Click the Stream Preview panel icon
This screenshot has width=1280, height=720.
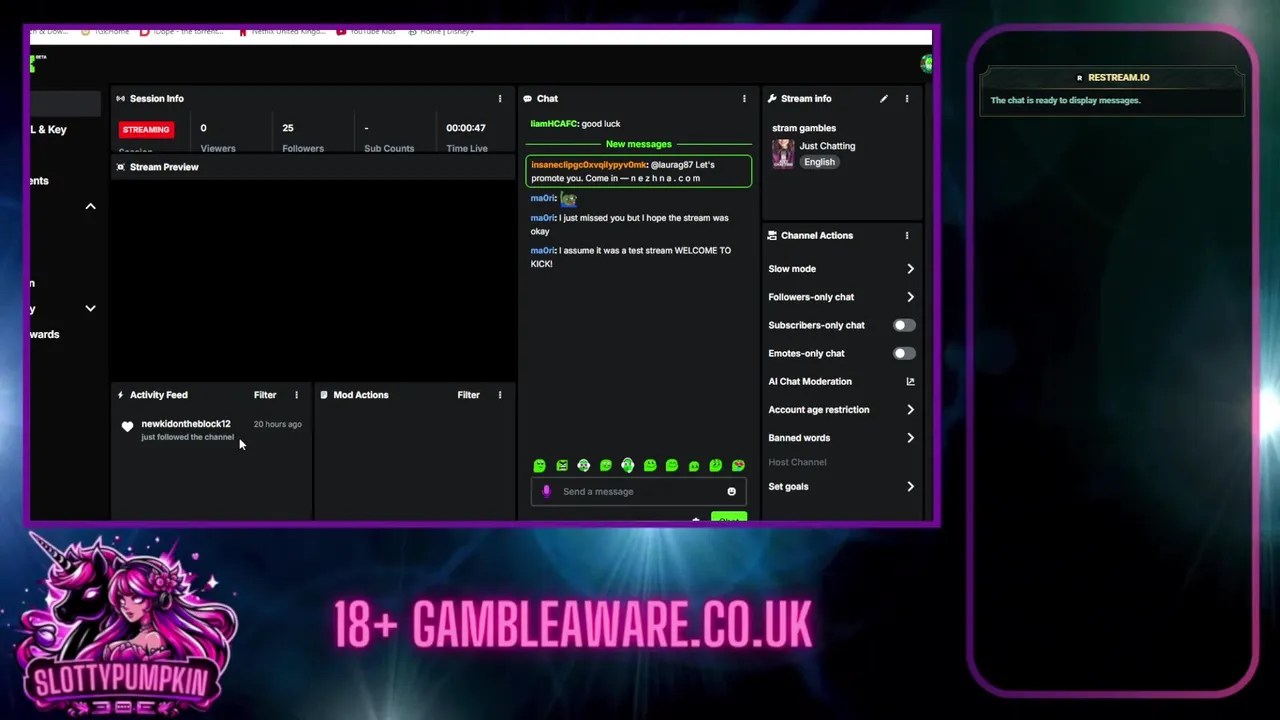point(120,167)
